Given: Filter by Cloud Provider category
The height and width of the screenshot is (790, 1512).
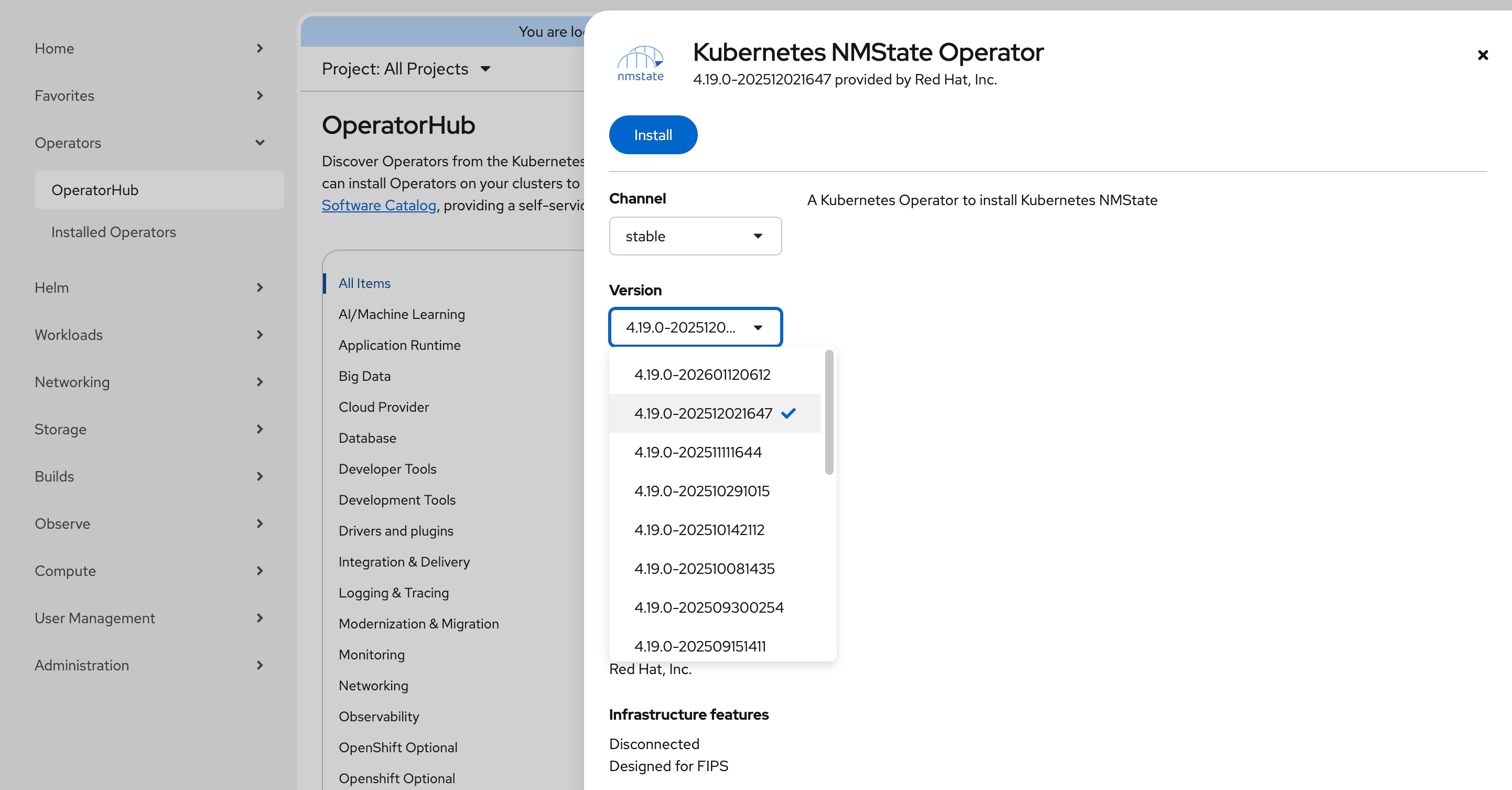Looking at the screenshot, I should tap(384, 407).
